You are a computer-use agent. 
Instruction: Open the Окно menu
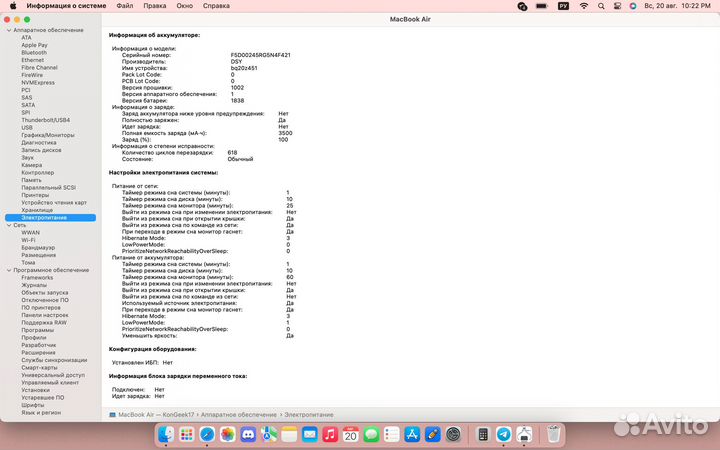tap(185, 6)
